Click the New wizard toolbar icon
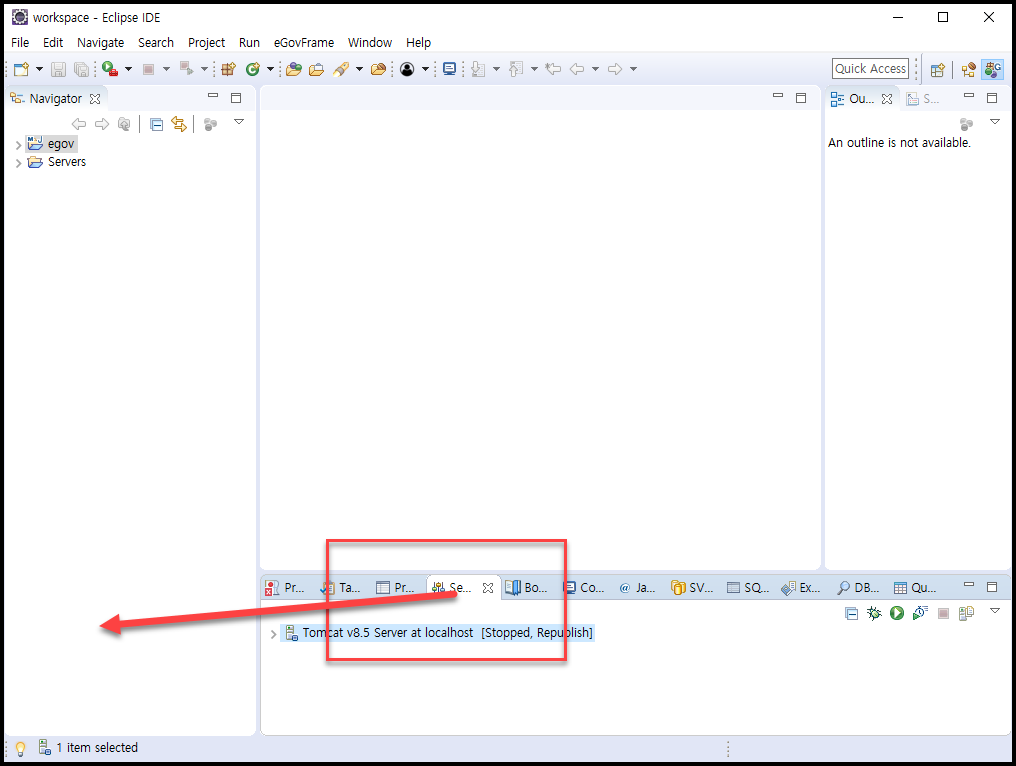This screenshot has width=1016, height=766. coord(21,69)
